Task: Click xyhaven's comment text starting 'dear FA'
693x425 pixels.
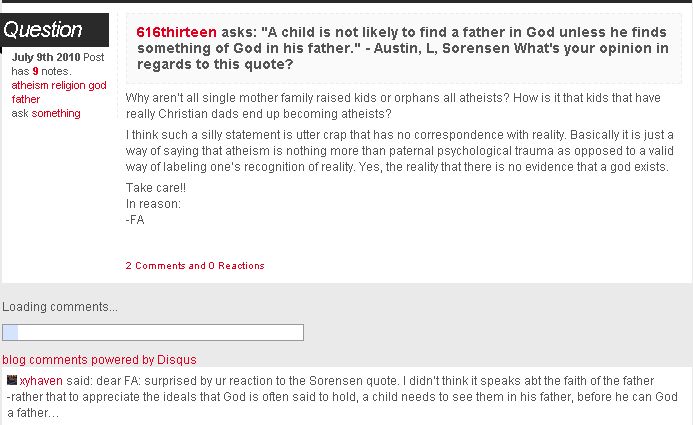Action: click(340, 397)
